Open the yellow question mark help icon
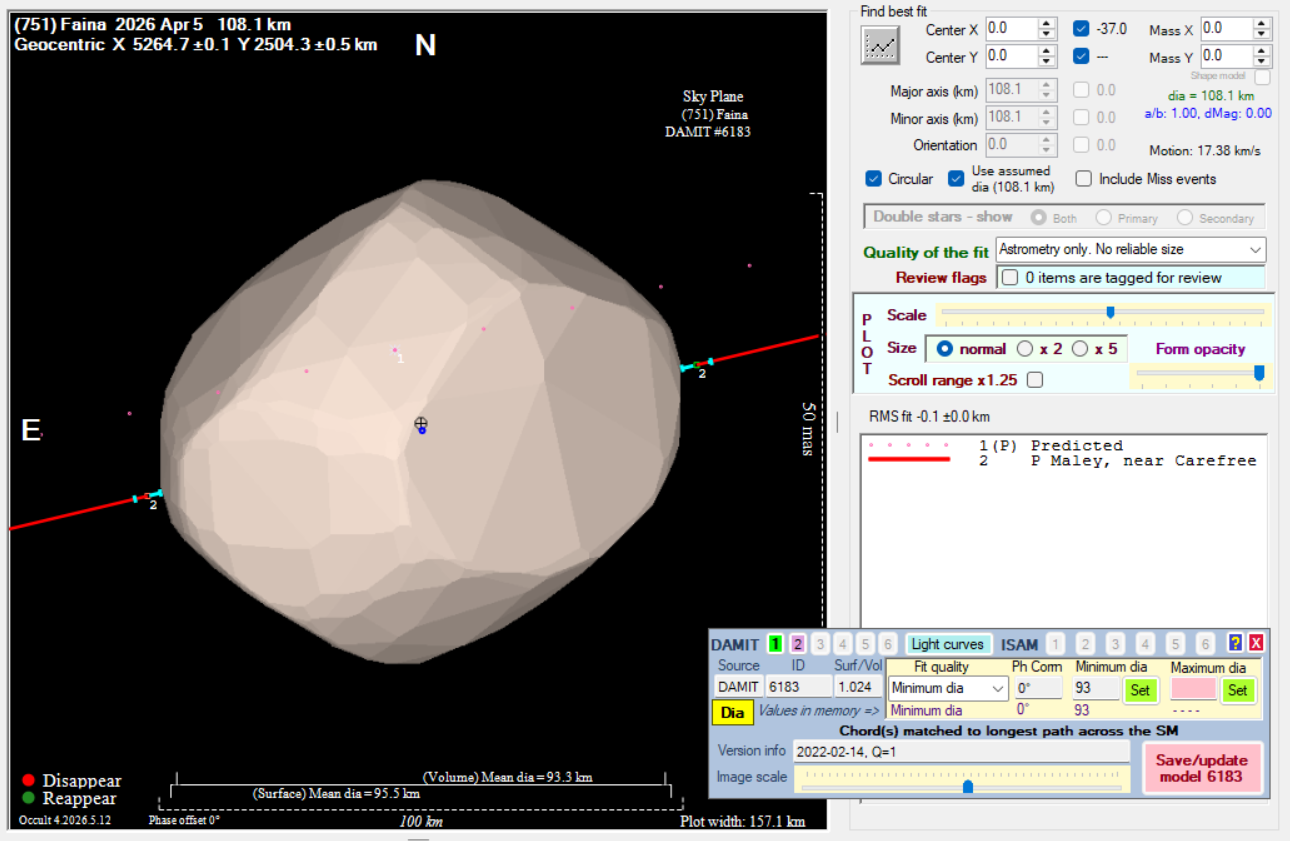The height and width of the screenshot is (841, 1290). tap(1235, 644)
